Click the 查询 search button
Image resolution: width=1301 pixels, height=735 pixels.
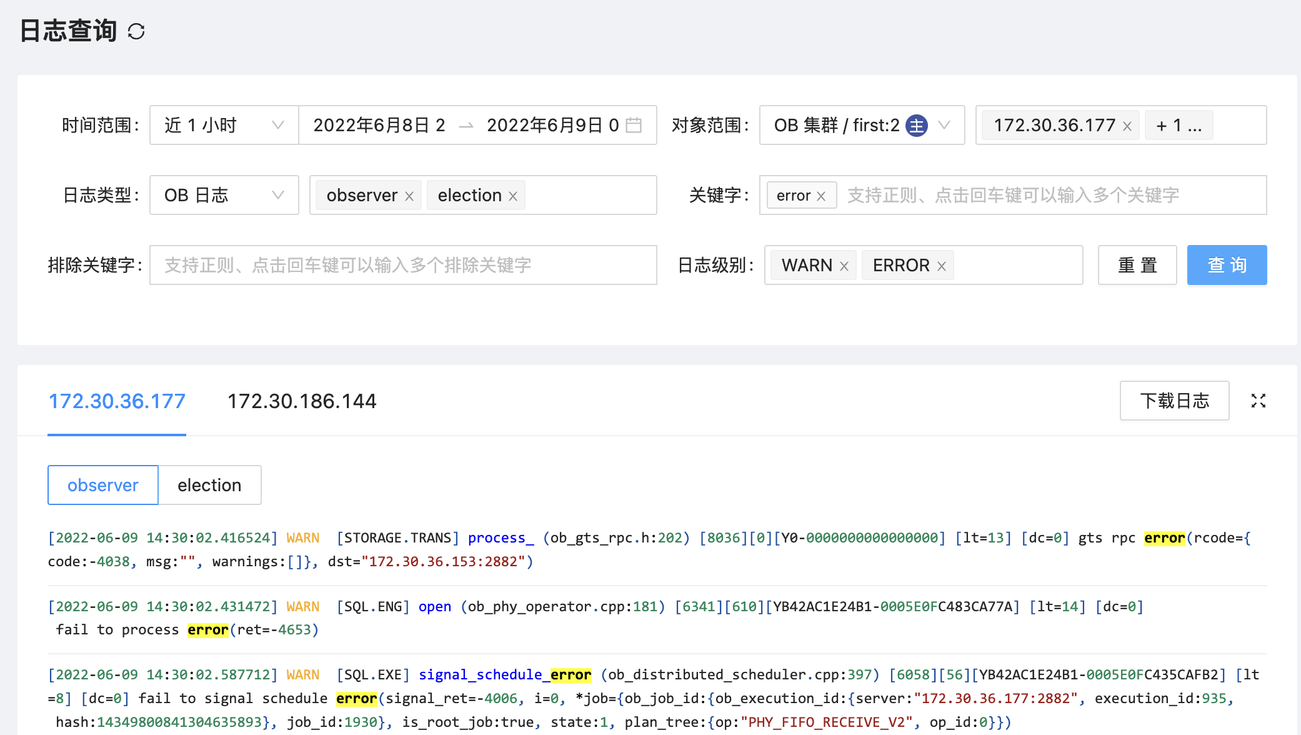coord(1226,265)
